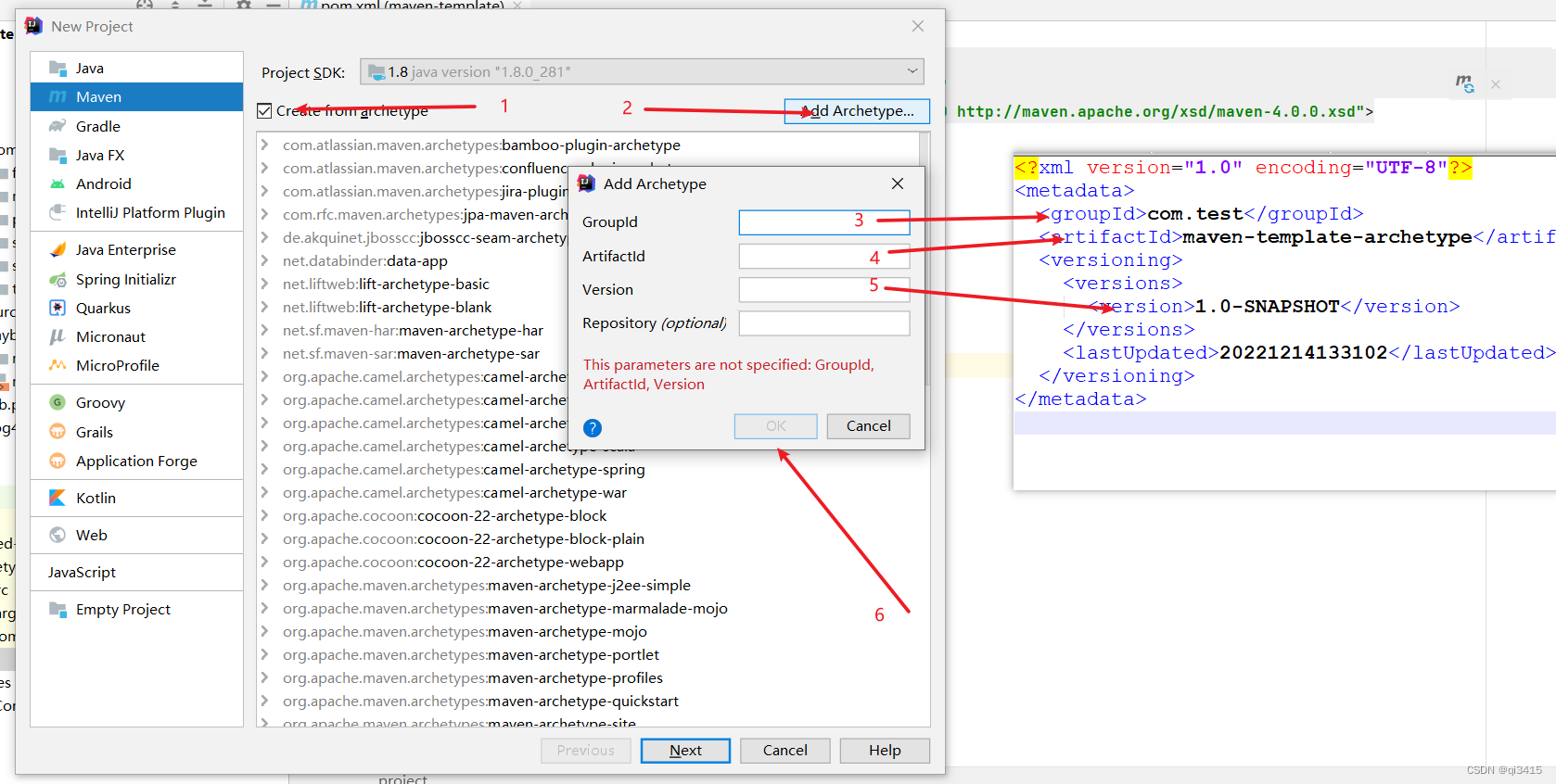Expand the maven-archetype-quickstart node
1556x784 pixels.
[x=265, y=701]
